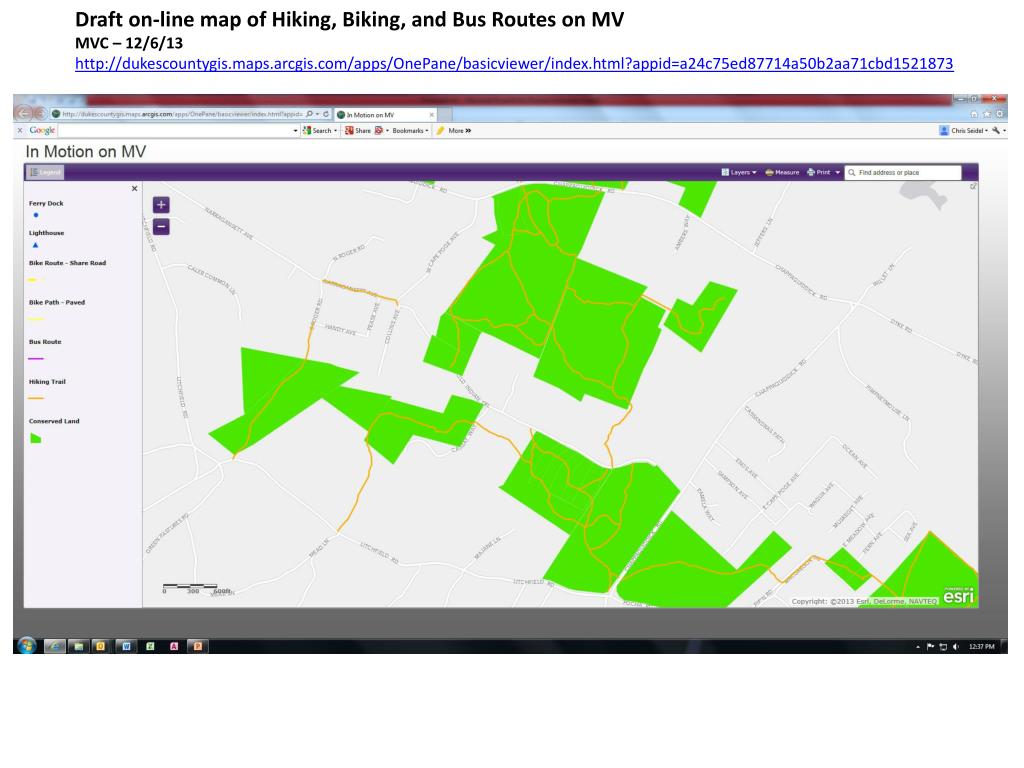The image size is (1024, 768).
Task: Click the map search magnifier icon
Action: tap(852, 172)
